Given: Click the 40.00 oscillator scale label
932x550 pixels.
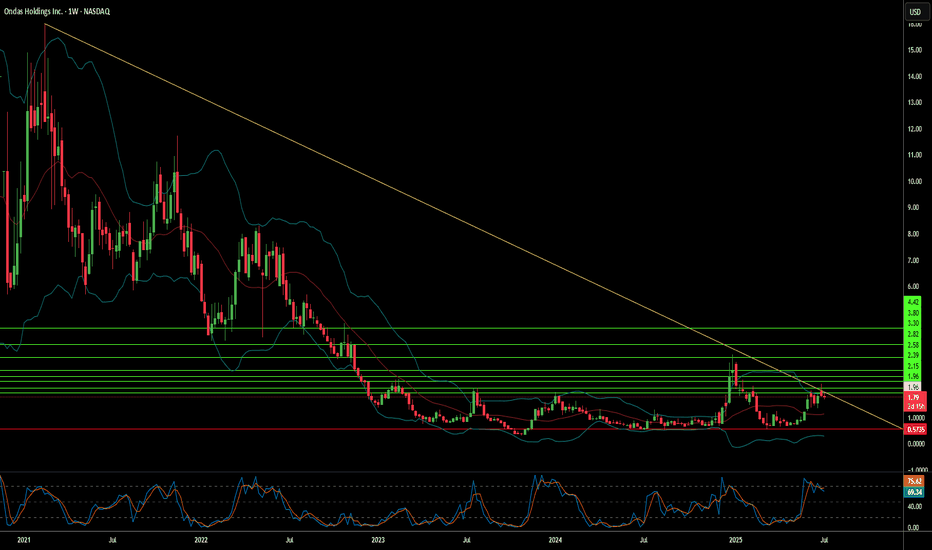Looking at the screenshot, I should pos(915,507).
